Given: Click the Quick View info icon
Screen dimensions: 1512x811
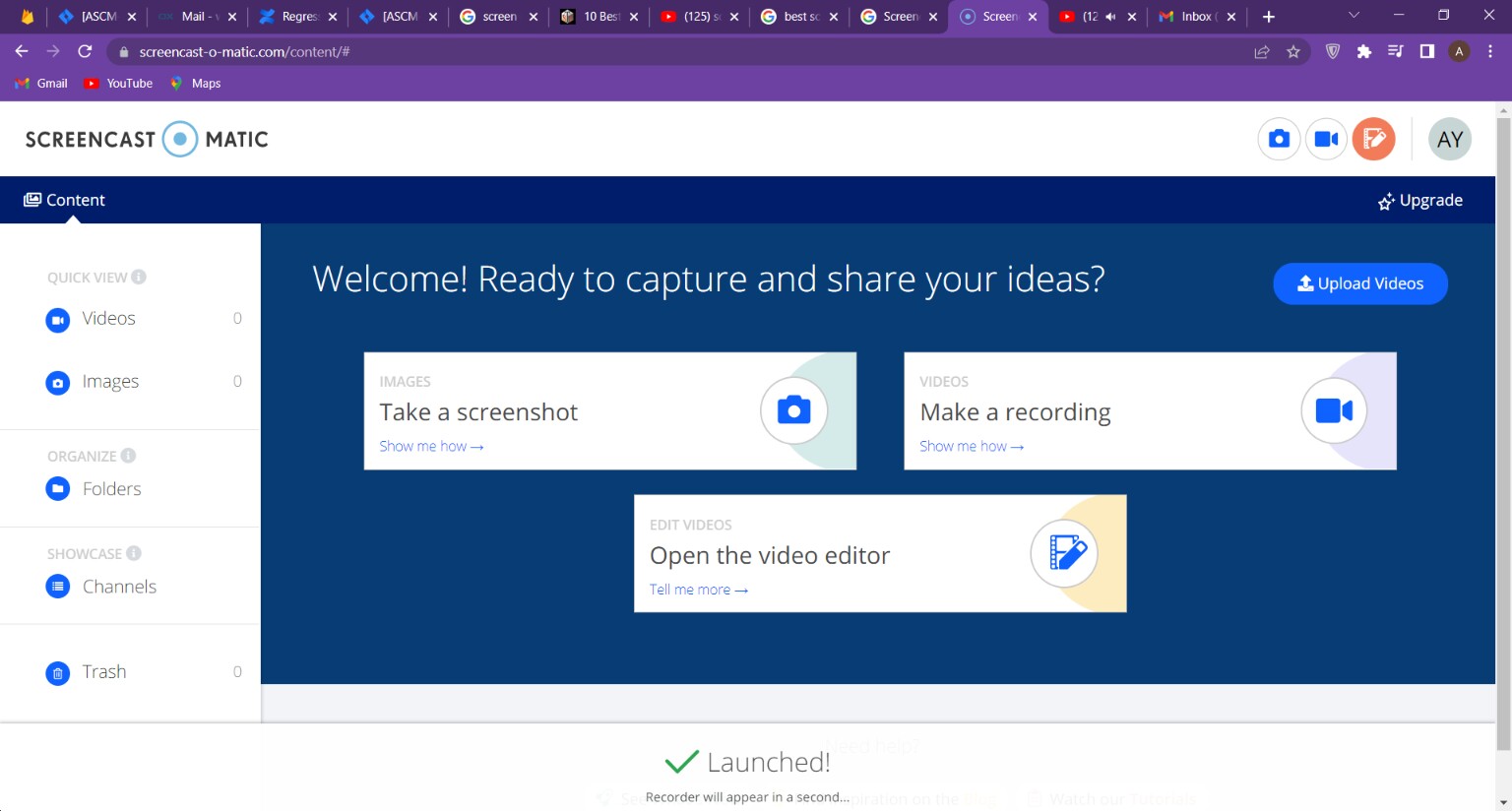Looking at the screenshot, I should pos(138,277).
